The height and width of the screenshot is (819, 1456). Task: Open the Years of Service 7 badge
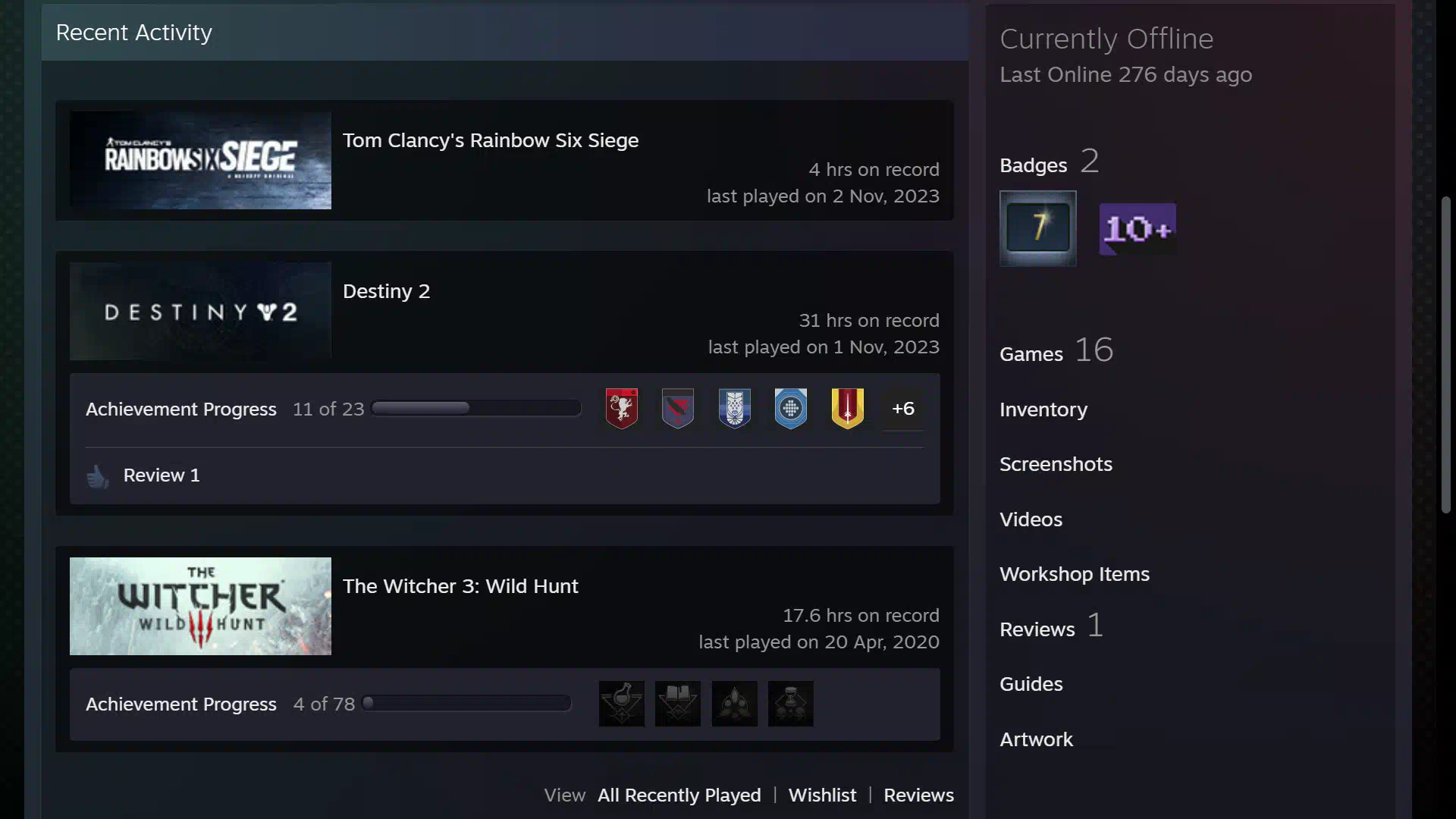(1038, 228)
